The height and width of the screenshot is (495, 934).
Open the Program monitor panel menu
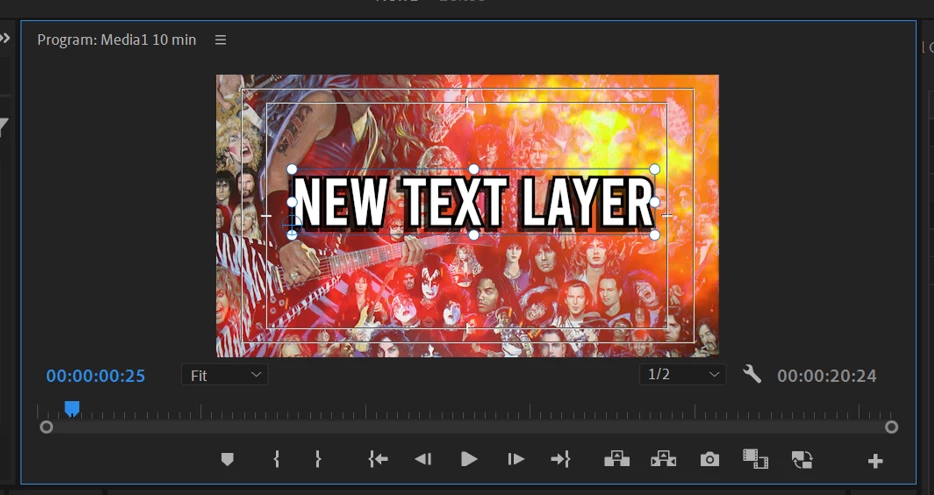pos(220,40)
